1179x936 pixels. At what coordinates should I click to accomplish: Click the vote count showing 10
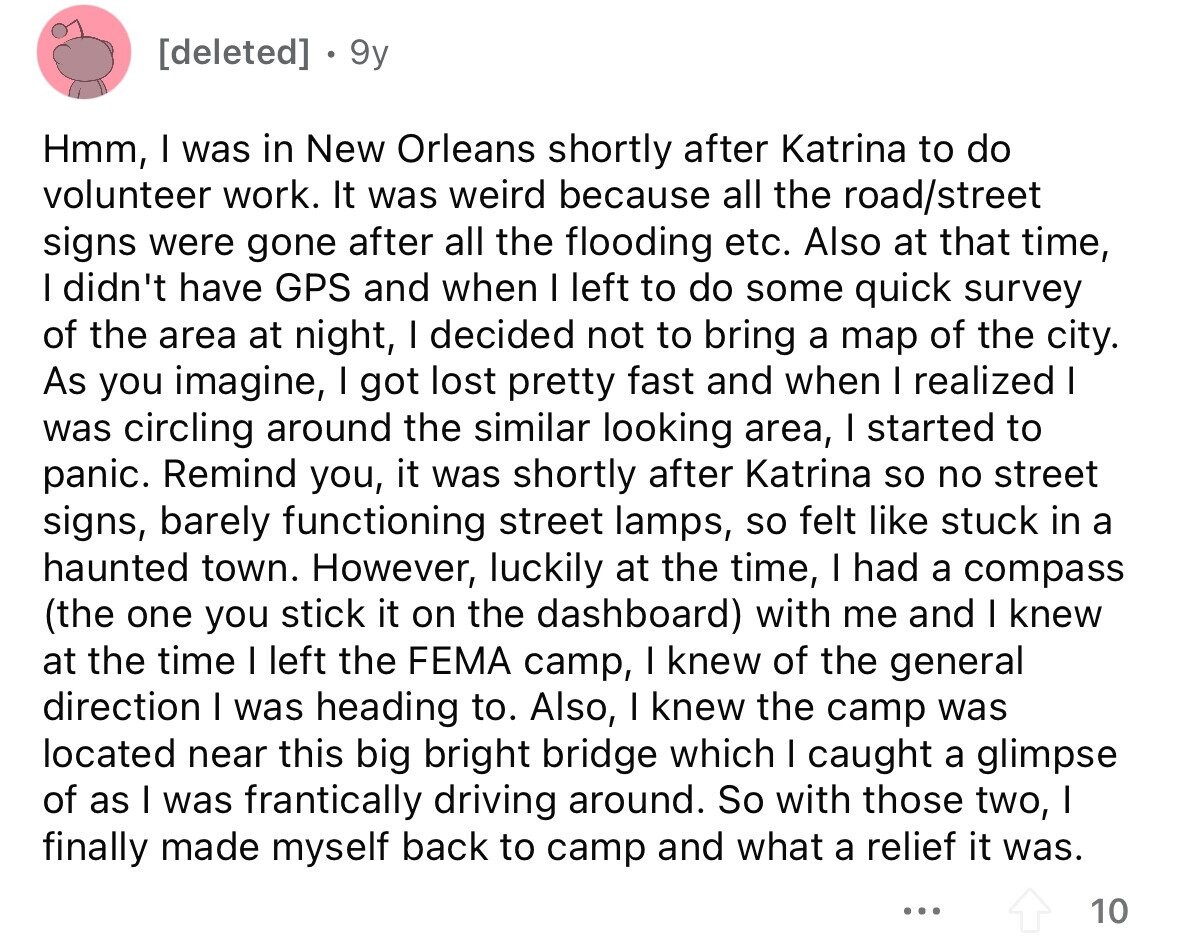click(1109, 911)
